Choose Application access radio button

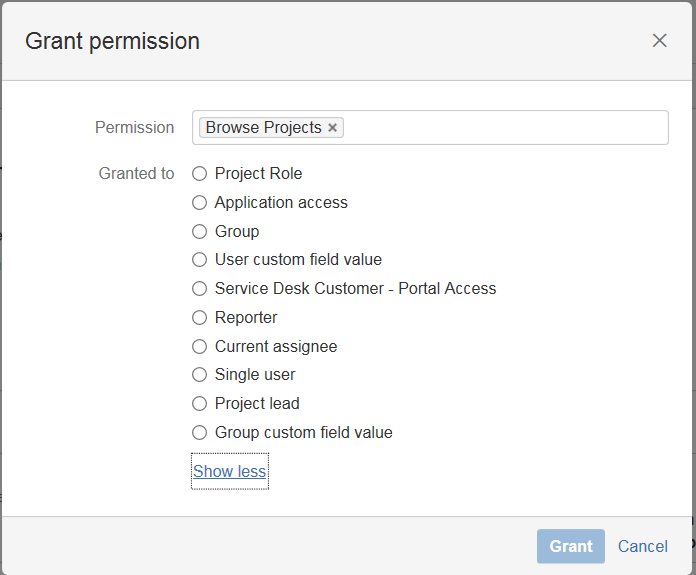200,203
